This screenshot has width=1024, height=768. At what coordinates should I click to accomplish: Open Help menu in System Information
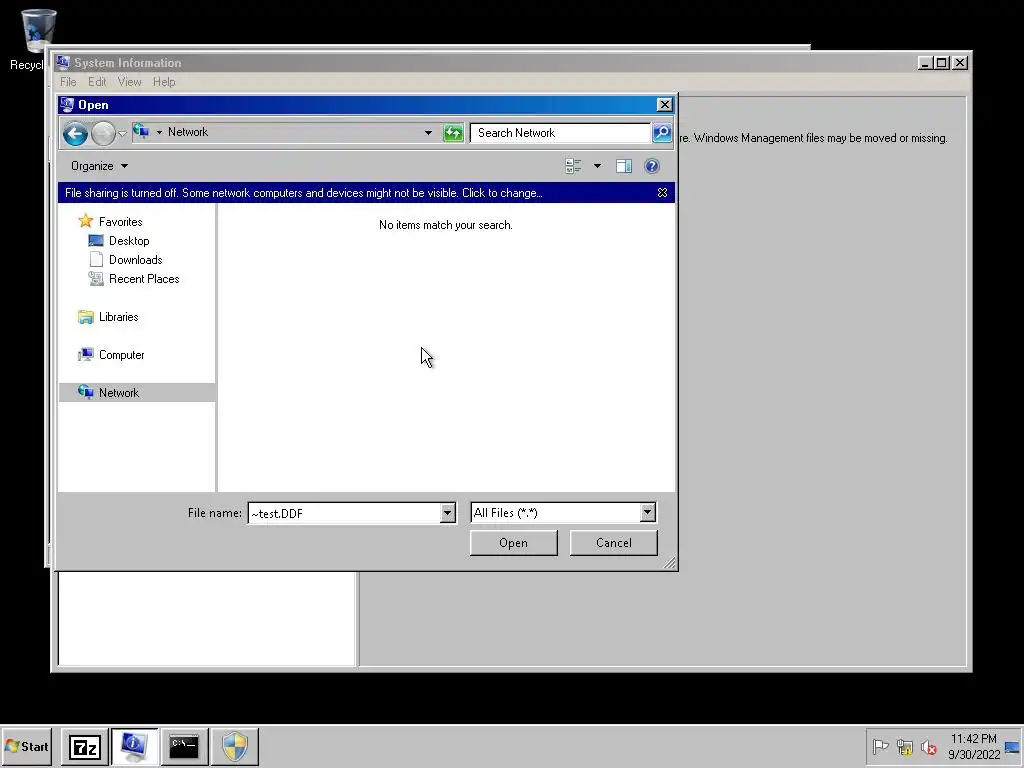[164, 82]
